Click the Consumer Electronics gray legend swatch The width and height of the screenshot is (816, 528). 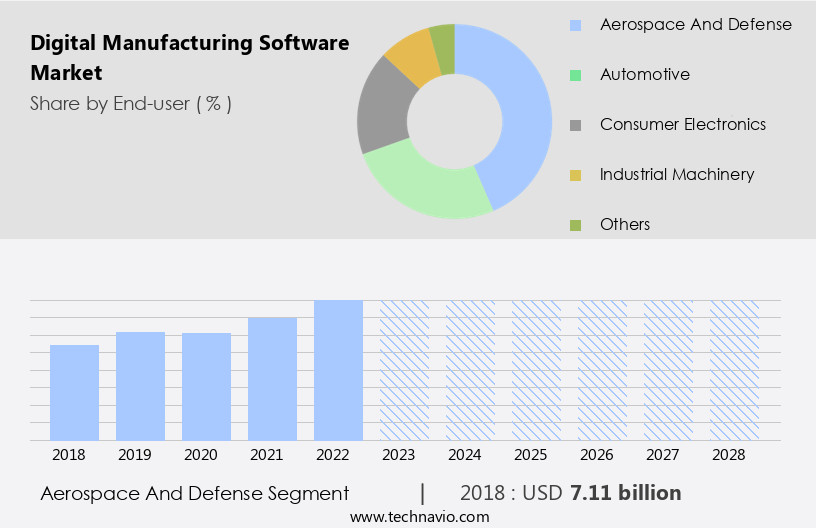pyautogui.click(x=575, y=125)
